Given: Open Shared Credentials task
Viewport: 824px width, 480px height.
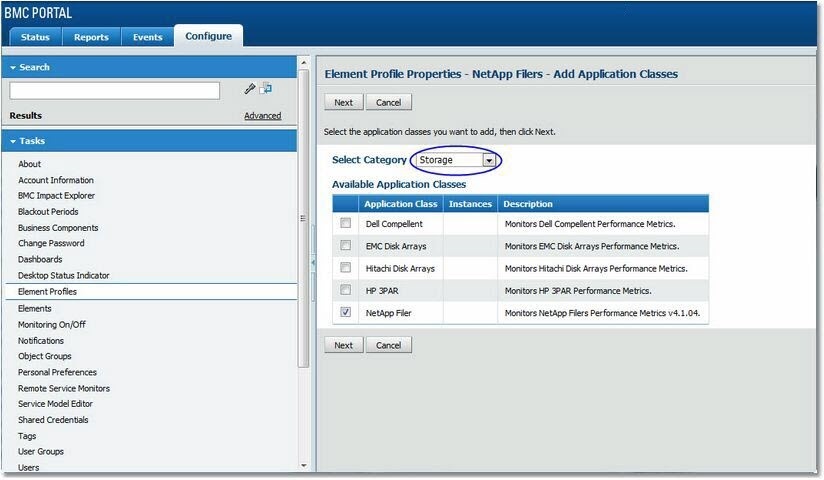Looking at the screenshot, I should tap(53, 420).
